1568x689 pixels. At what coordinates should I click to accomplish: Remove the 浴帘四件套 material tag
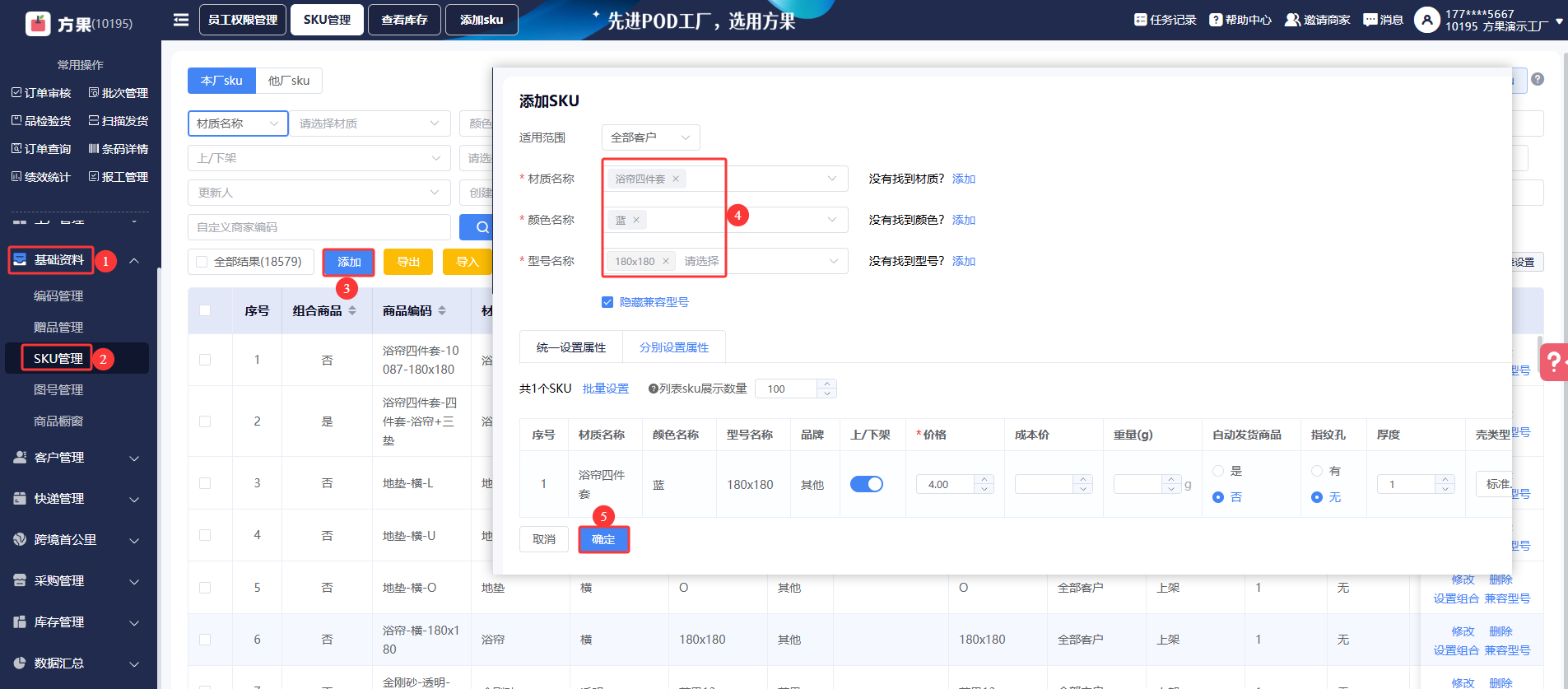pyautogui.click(x=676, y=179)
